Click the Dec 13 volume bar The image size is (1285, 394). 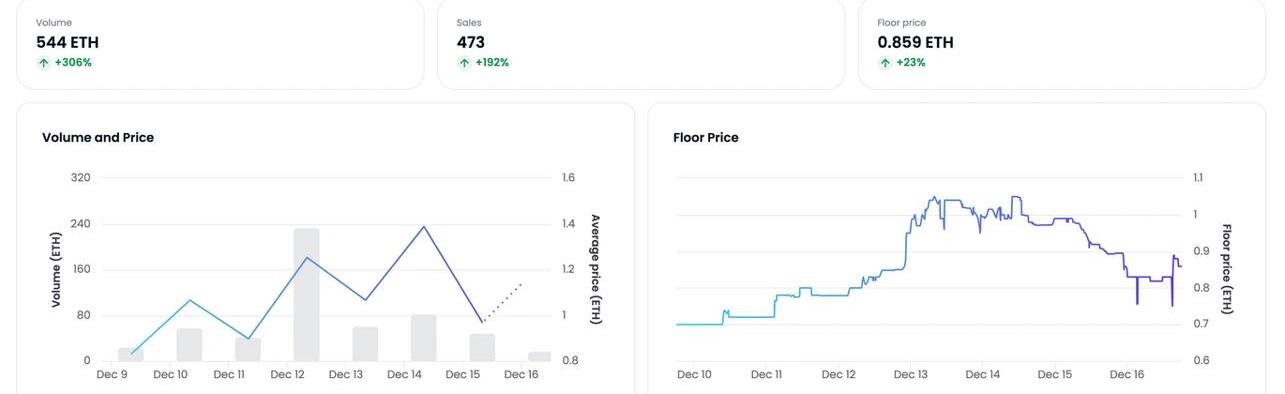(366, 344)
